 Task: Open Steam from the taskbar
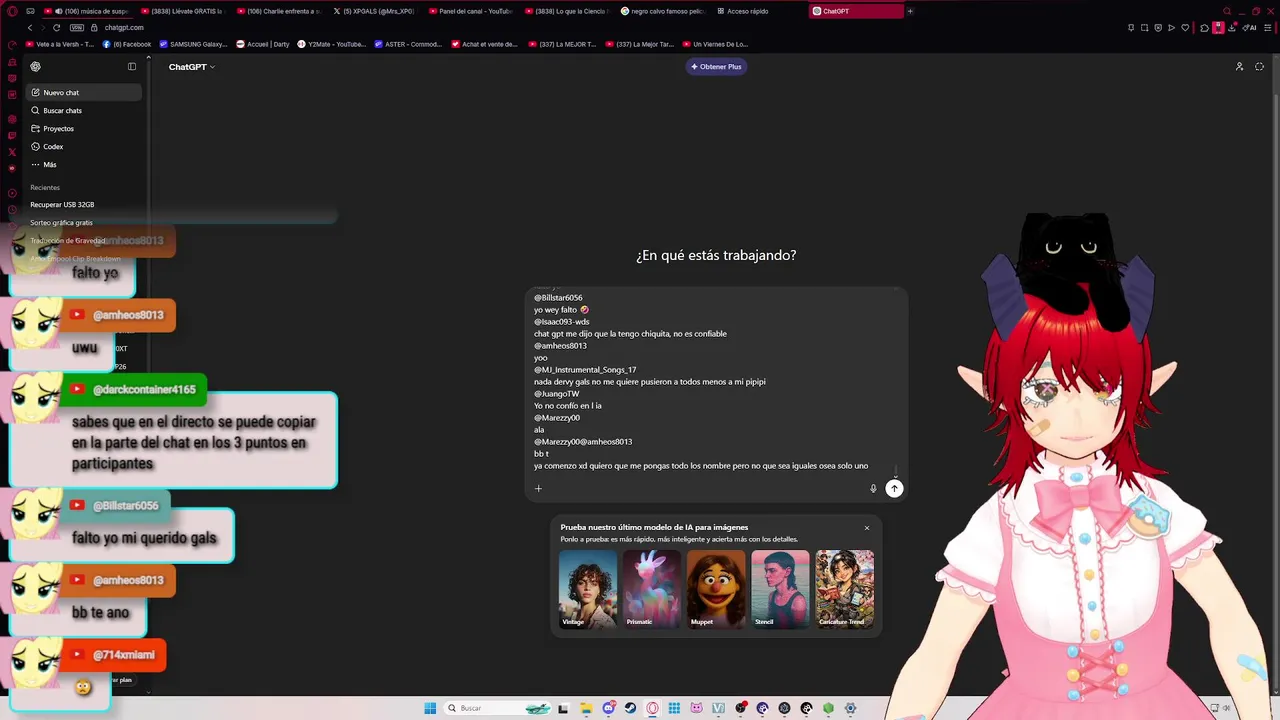click(630, 708)
